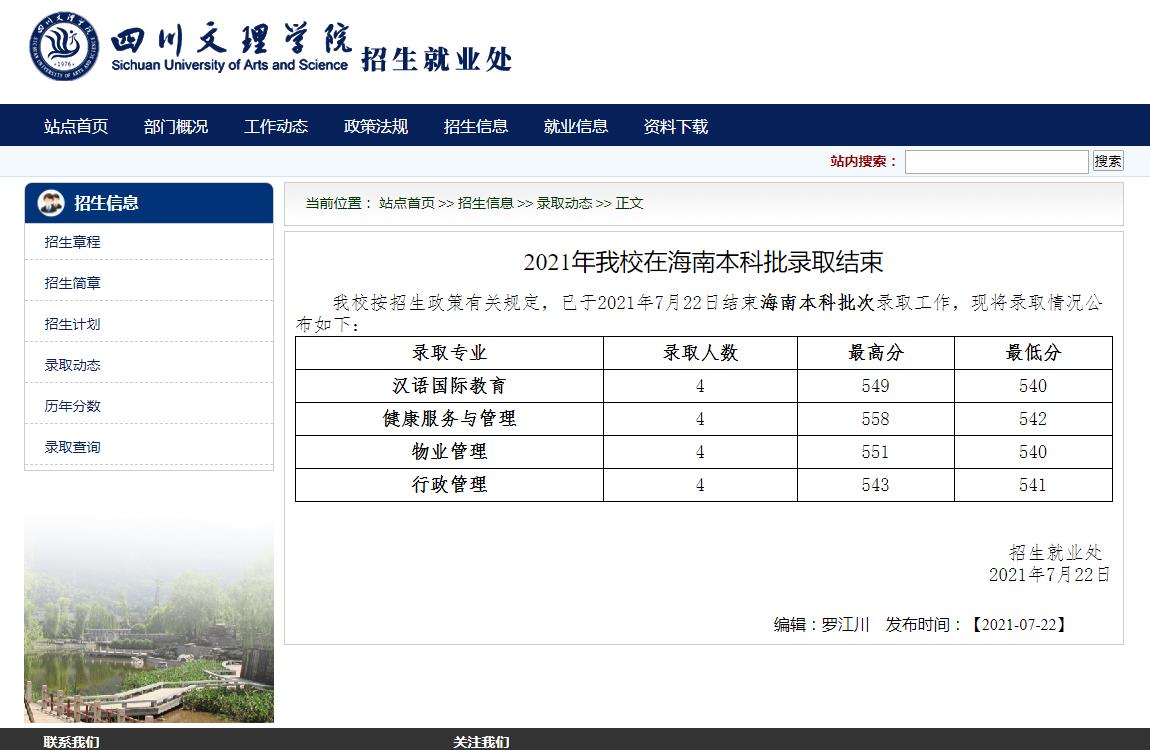Click the 最低分 column header
The width and height of the screenshot is (1150, 750).
(x=1033, y=353)
